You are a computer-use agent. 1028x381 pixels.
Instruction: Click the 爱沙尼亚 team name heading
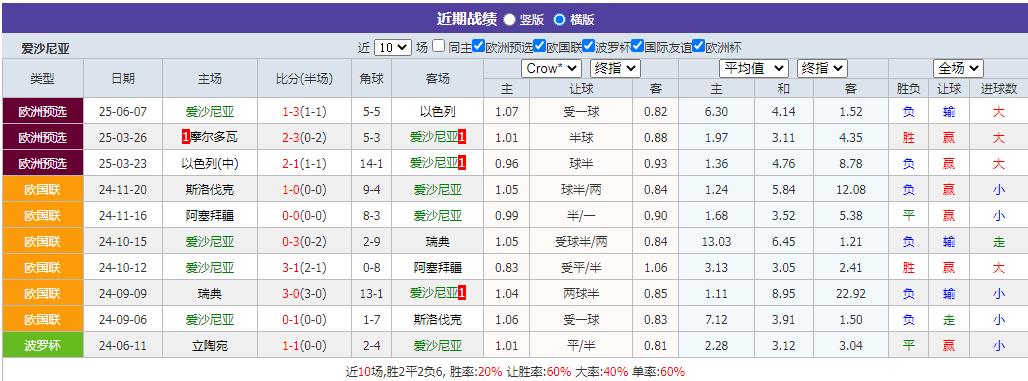45,49
